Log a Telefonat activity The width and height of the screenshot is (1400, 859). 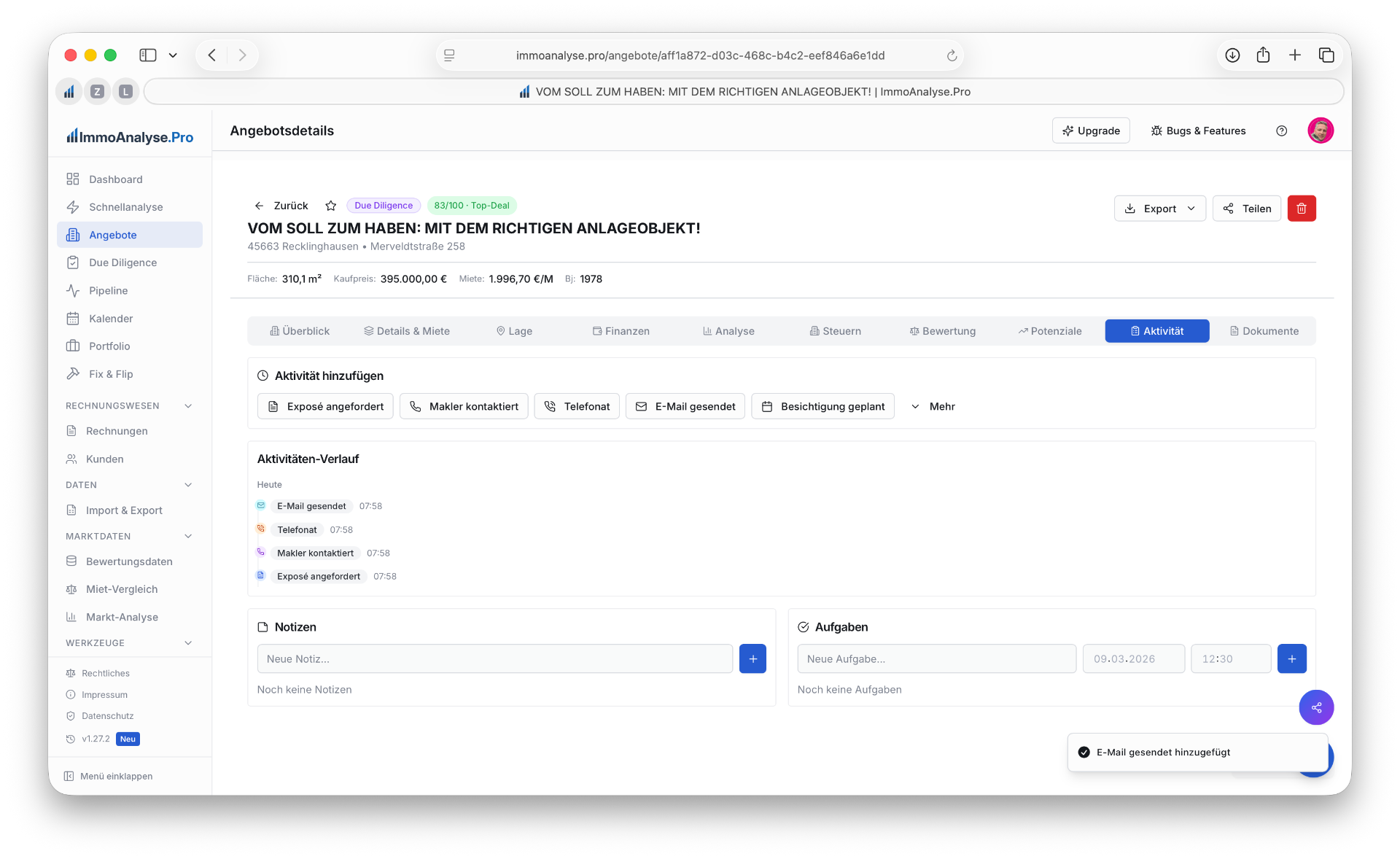click(x=577, y=406)
